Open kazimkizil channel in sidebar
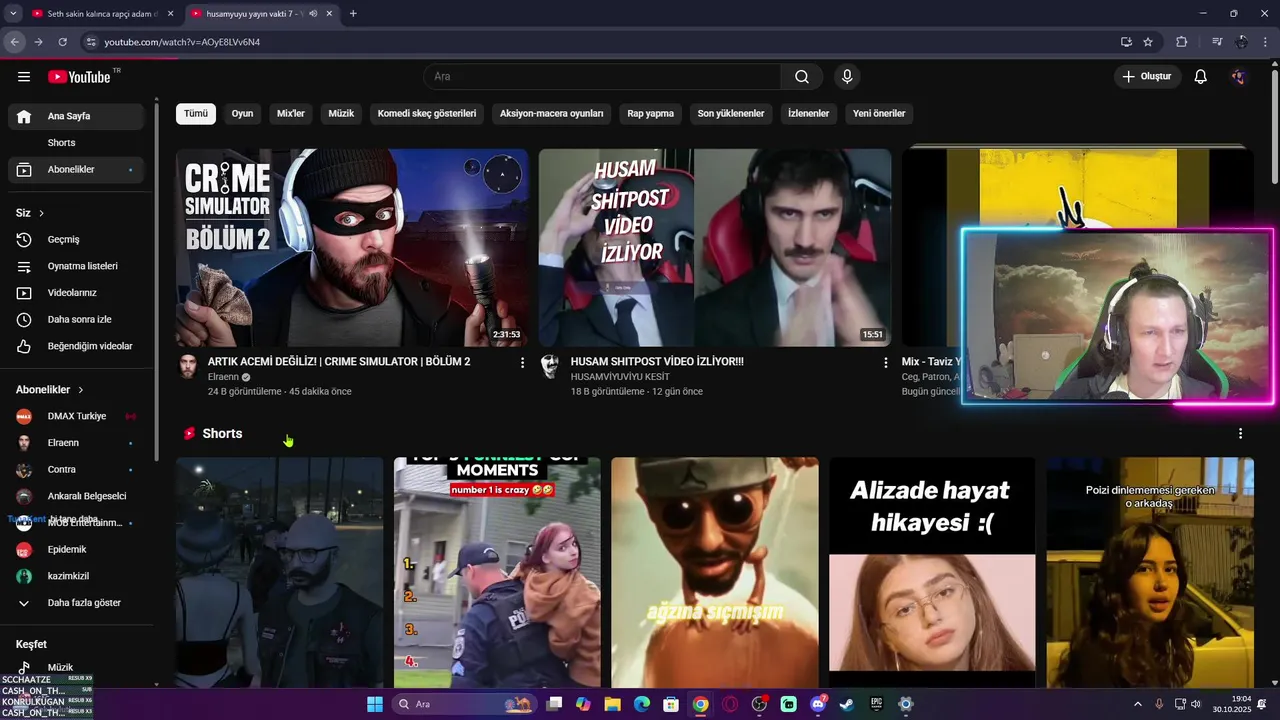 click(x=76, y=576)
